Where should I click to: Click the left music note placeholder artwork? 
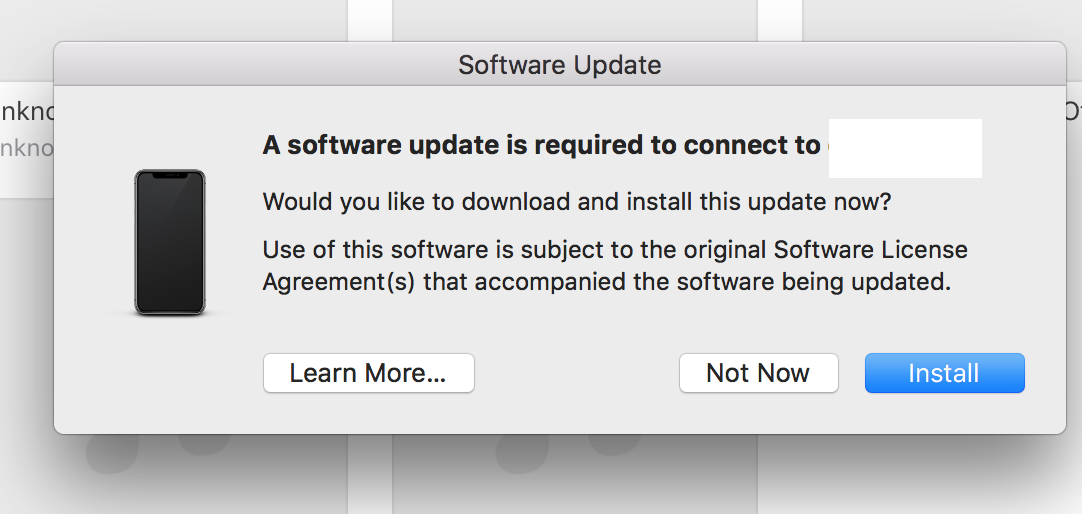(159, 453)
